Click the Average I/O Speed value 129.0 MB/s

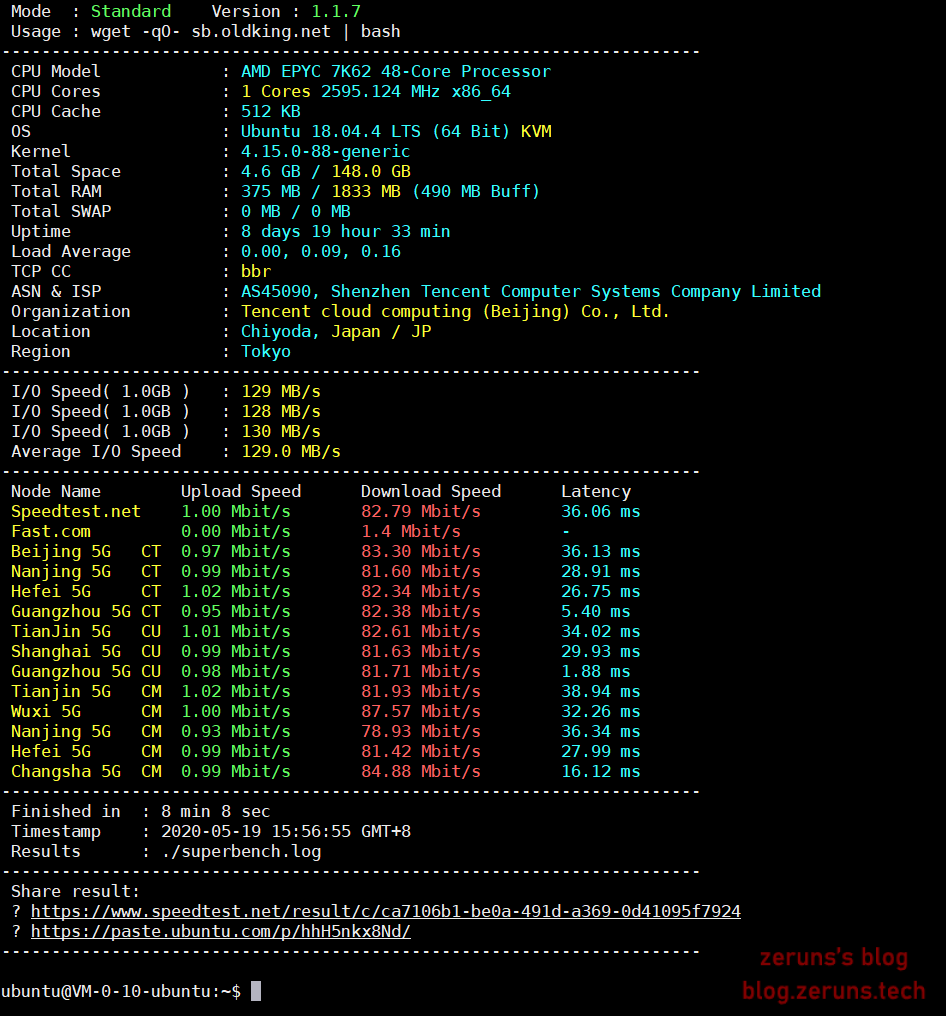tap(290, 451)
